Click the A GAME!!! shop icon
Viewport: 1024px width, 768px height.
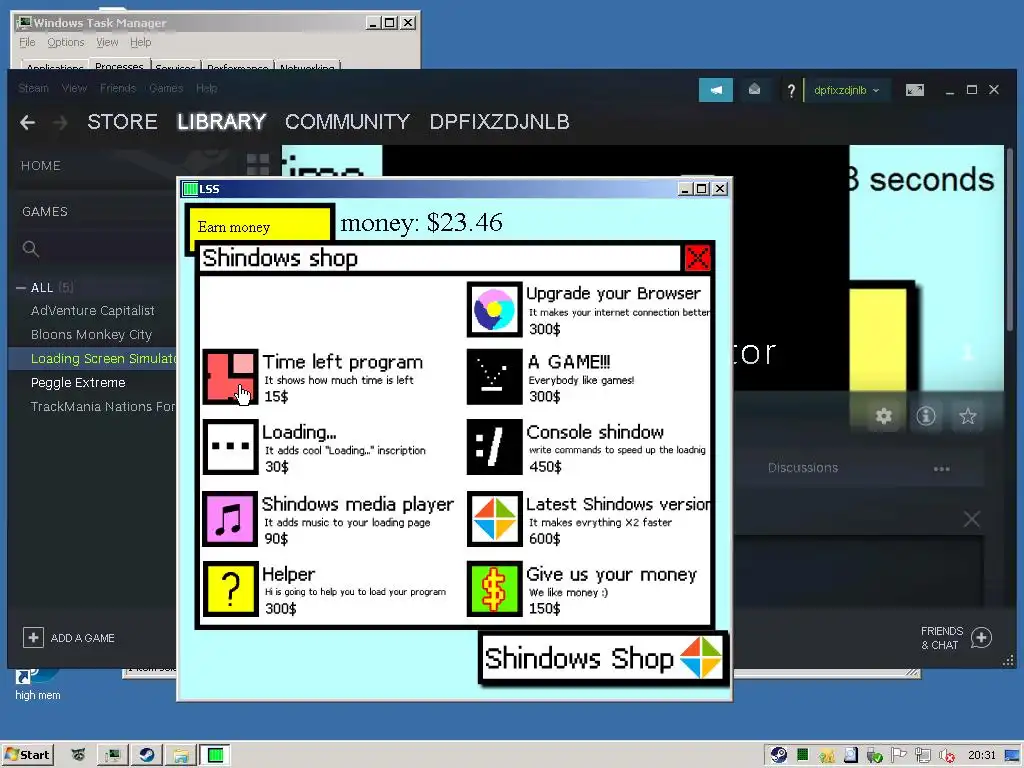pyautogui.click(x=494, y=377)
